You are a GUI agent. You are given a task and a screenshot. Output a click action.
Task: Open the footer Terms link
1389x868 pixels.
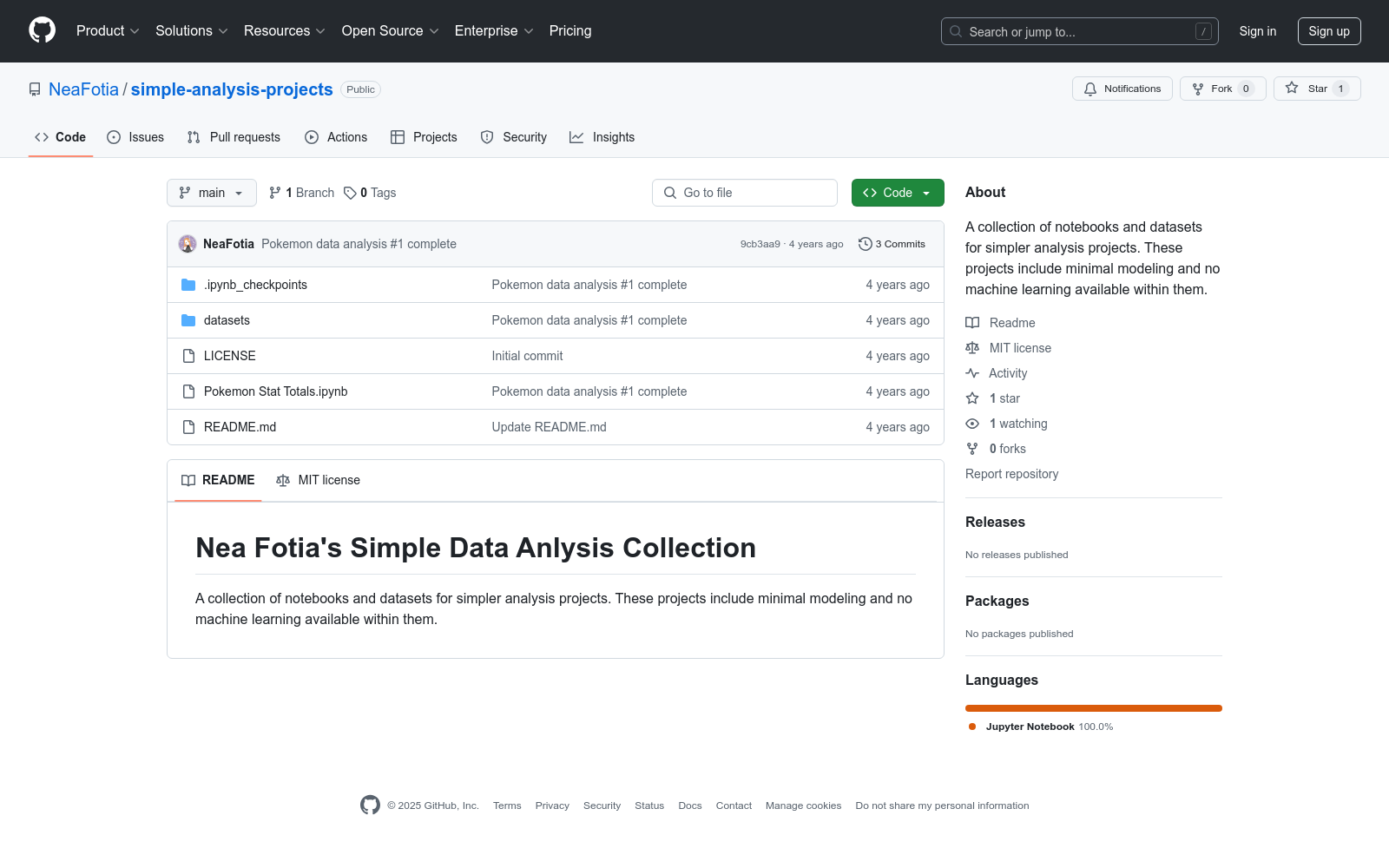pos(507,806)
